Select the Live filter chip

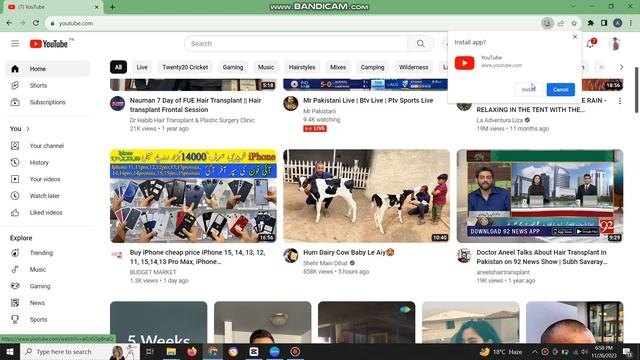(x=142, y=67)
